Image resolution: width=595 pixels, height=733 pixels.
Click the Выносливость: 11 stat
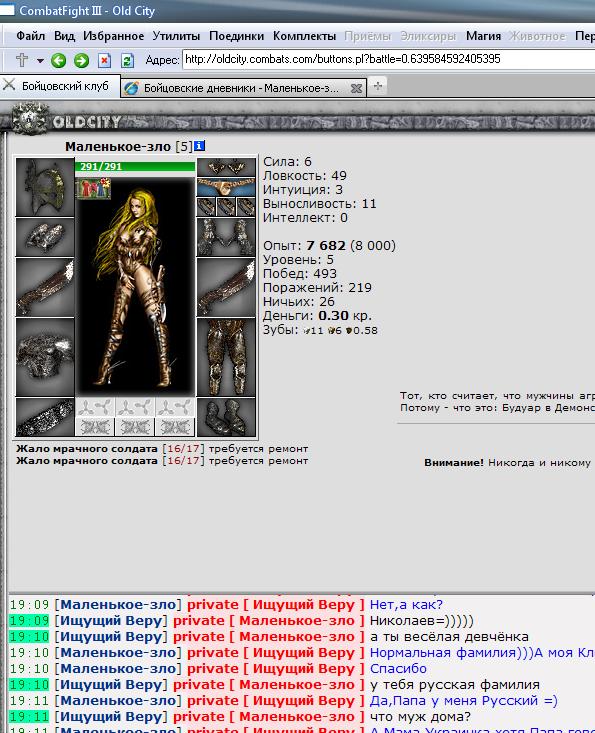(x=320, y=204)
